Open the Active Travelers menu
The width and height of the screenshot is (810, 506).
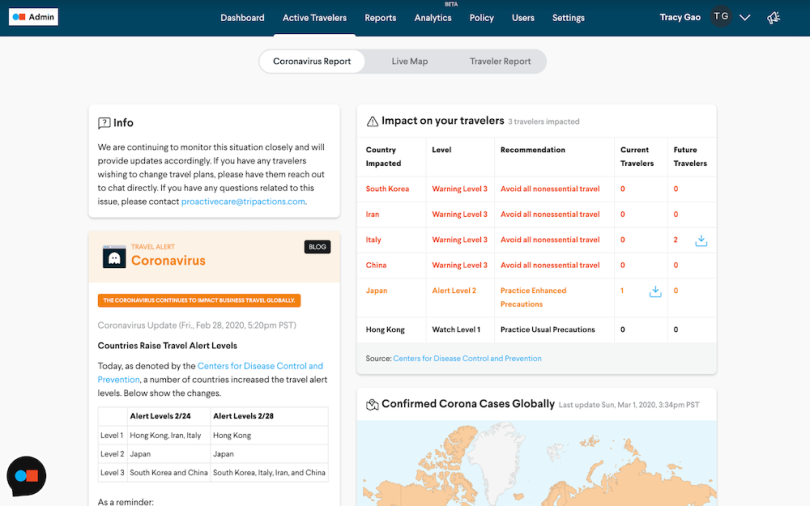click(314, 18)
